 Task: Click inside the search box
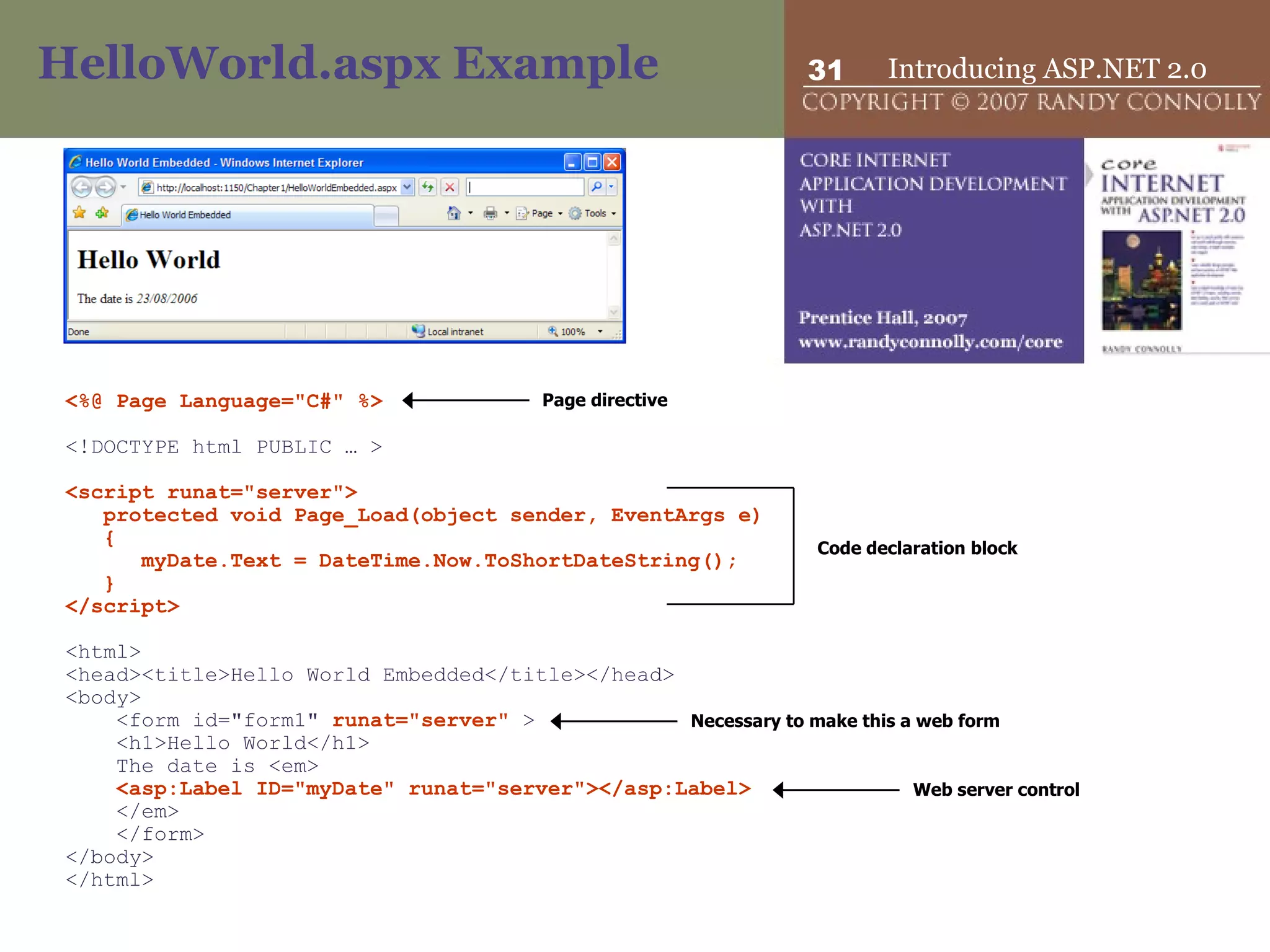click(x=525, y=187)
